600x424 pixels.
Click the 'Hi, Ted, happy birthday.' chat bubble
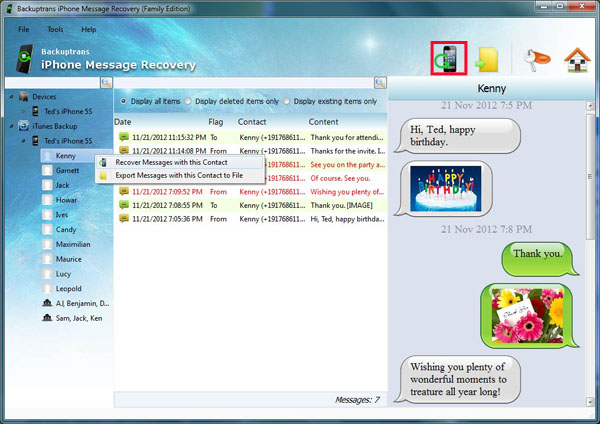pyautogui.click(x=458, y=136)
